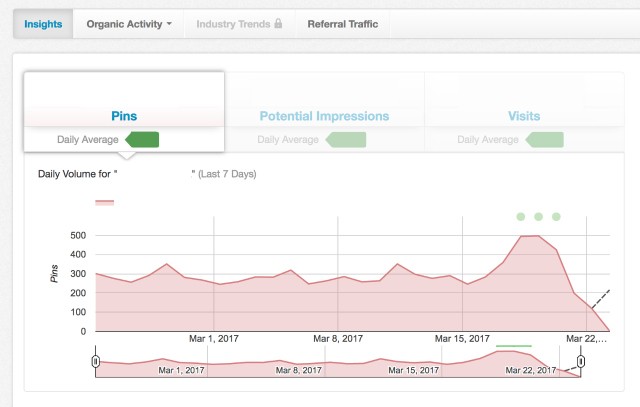The width and height of the screenshot is (640, 407).
Task: Switch to the Insights tab
Action: [44, 23]
